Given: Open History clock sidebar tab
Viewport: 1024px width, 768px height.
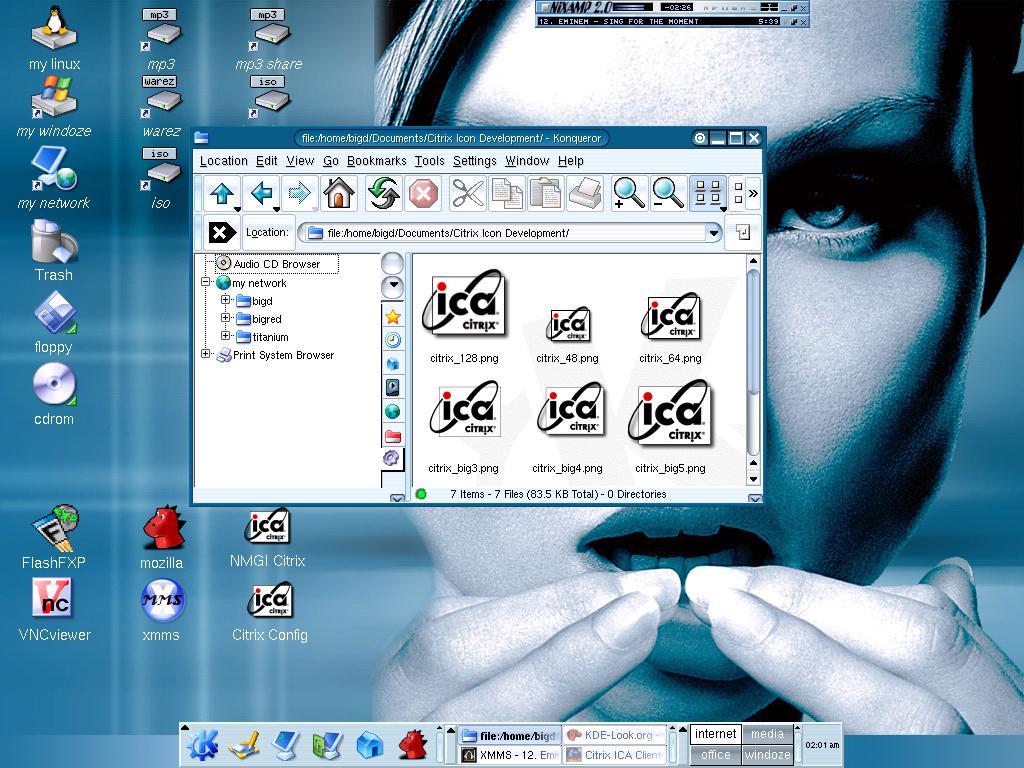Looking at the screenshot, I should pyautogui.click(x=393, y=340).
